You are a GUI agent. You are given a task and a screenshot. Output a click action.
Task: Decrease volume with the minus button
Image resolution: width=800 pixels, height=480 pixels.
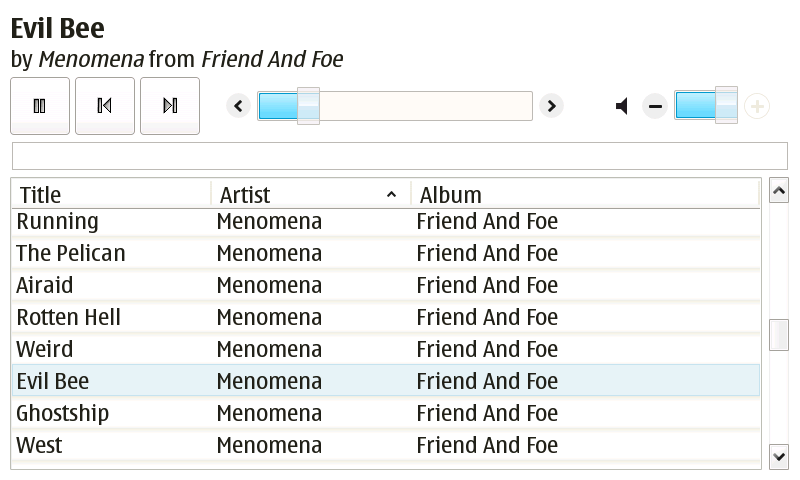pos(655,106)
